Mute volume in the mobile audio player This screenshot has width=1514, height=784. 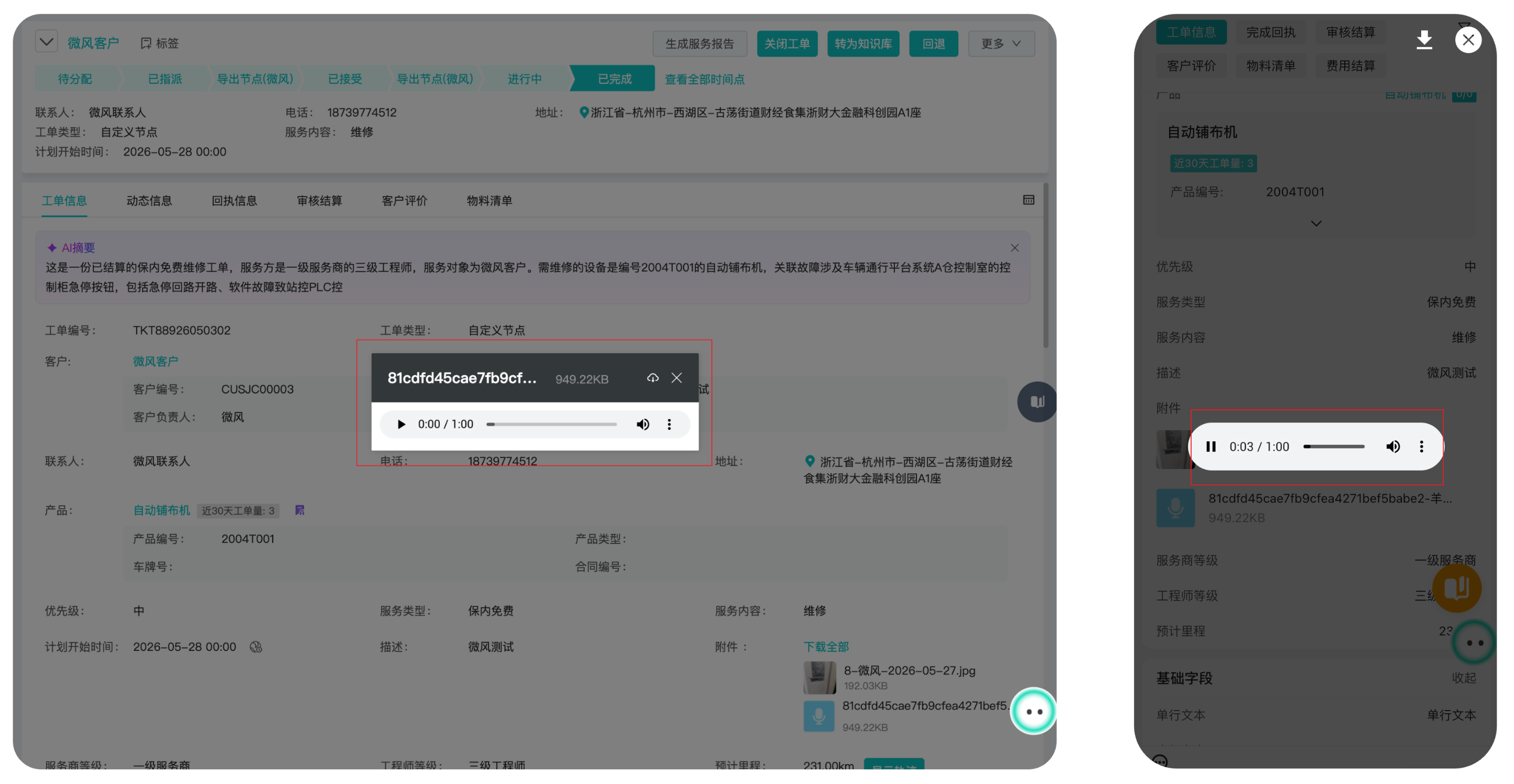1393,447
